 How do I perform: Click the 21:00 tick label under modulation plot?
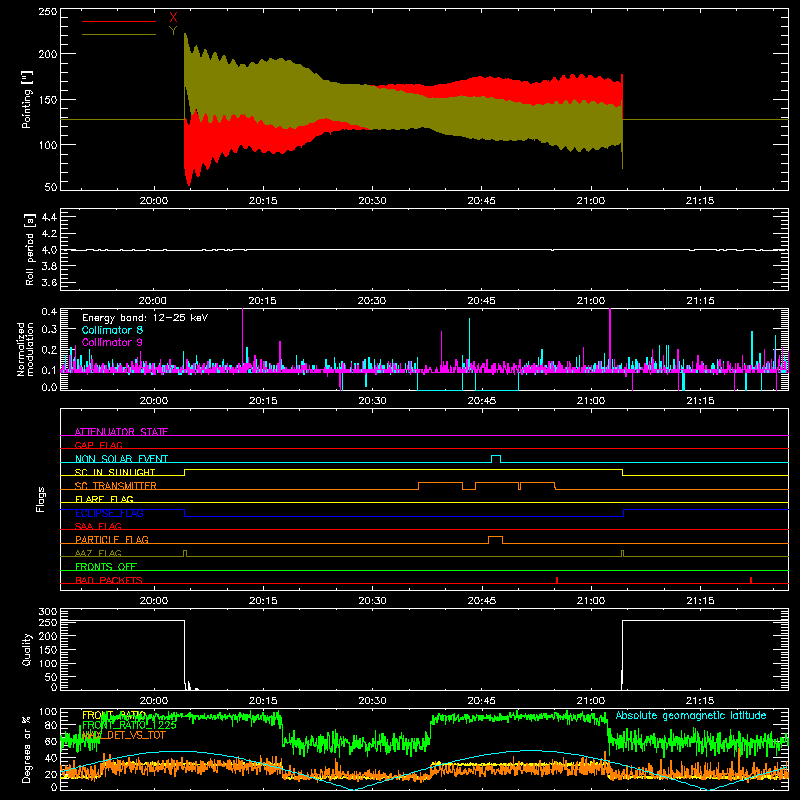(x=591, y=401)
